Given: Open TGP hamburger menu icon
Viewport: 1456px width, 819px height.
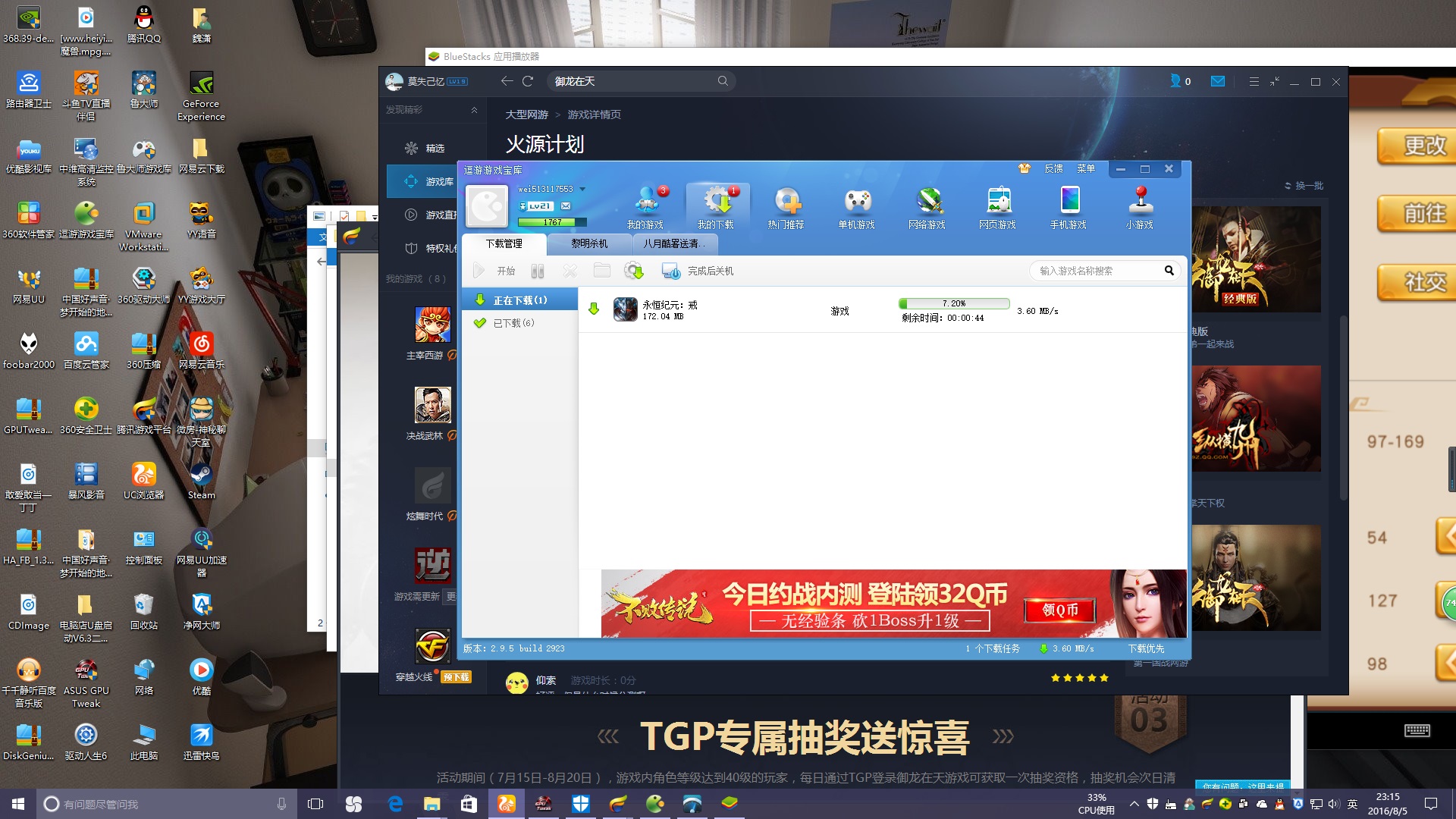Looking at the screenshot, I should 1254,81.
